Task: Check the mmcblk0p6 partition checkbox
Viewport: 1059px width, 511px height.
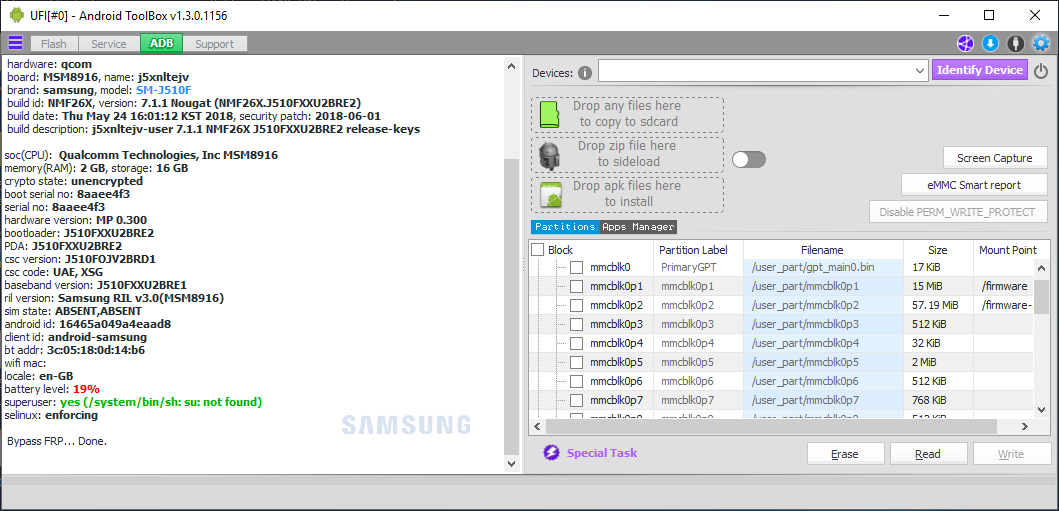Action: coord(576,381)
